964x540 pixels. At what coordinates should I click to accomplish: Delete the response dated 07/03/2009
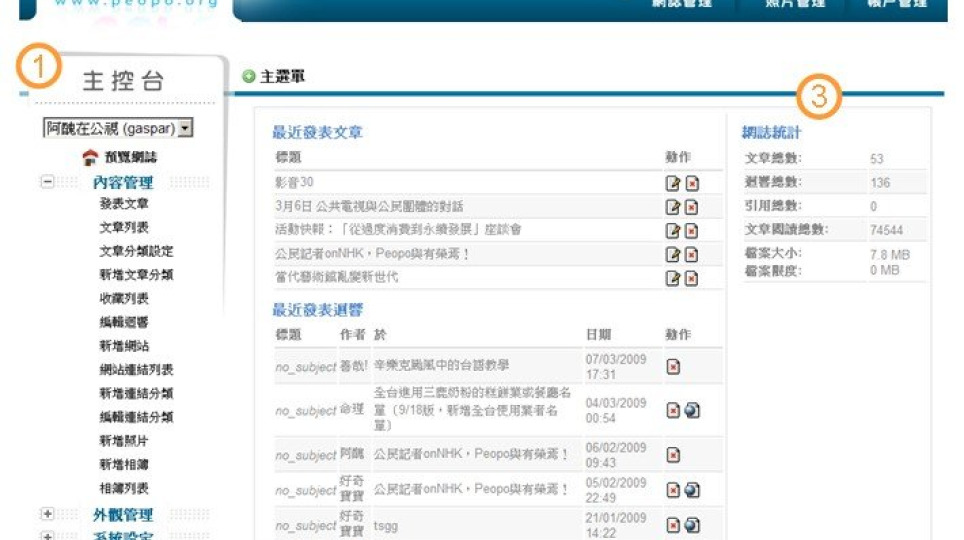click(x=673, y=367)
